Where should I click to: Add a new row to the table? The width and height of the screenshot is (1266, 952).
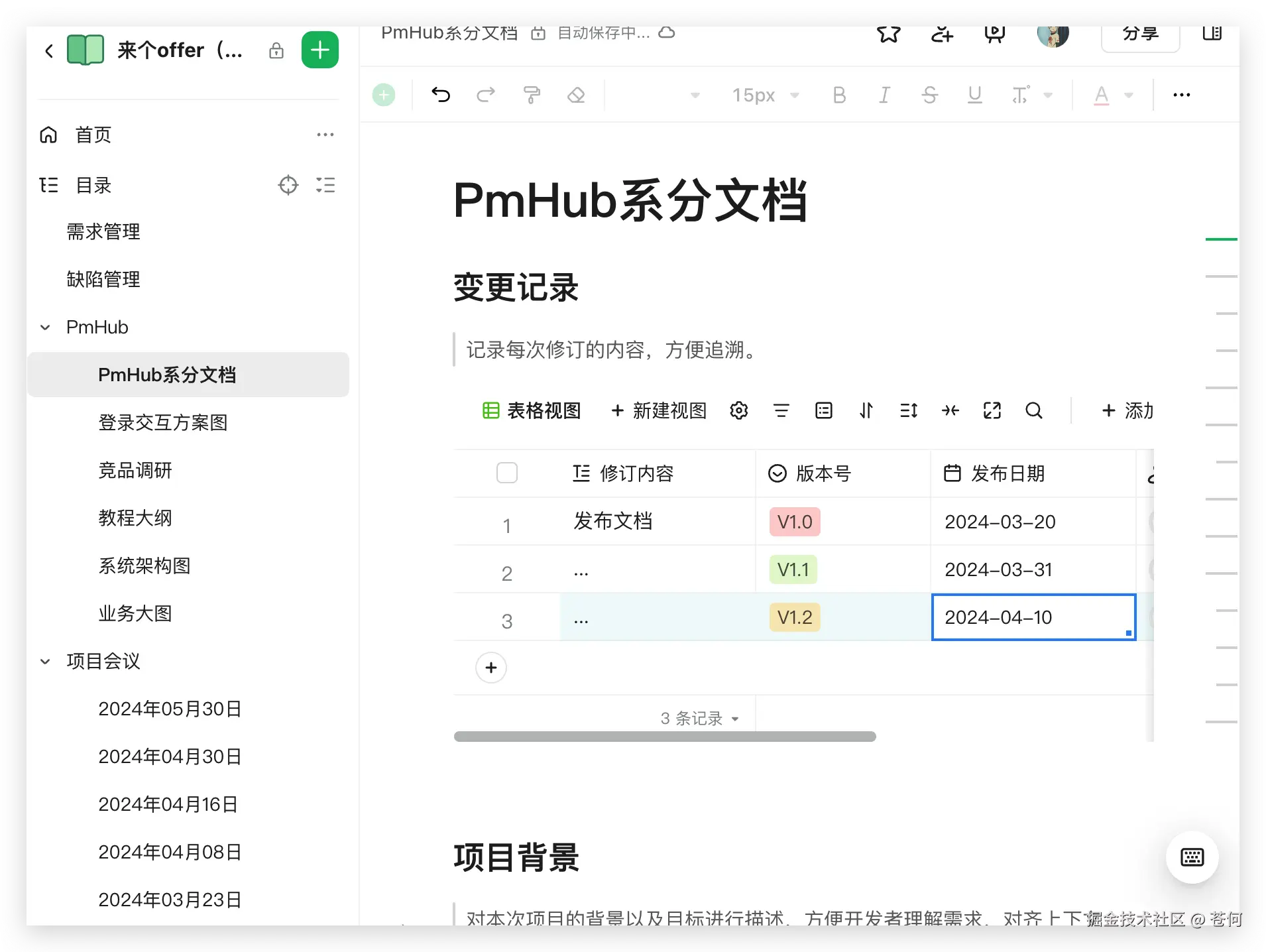click(x=491, y=668)
